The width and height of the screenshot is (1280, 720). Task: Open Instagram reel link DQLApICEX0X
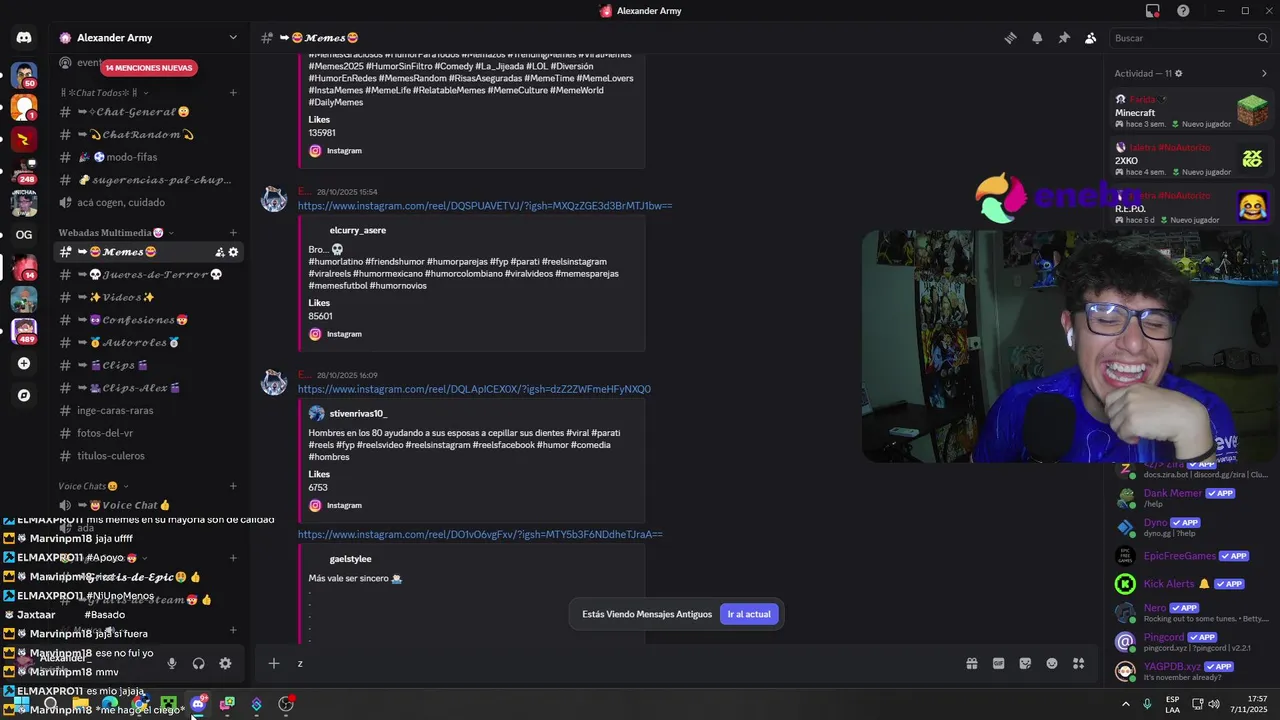[474, 389]
